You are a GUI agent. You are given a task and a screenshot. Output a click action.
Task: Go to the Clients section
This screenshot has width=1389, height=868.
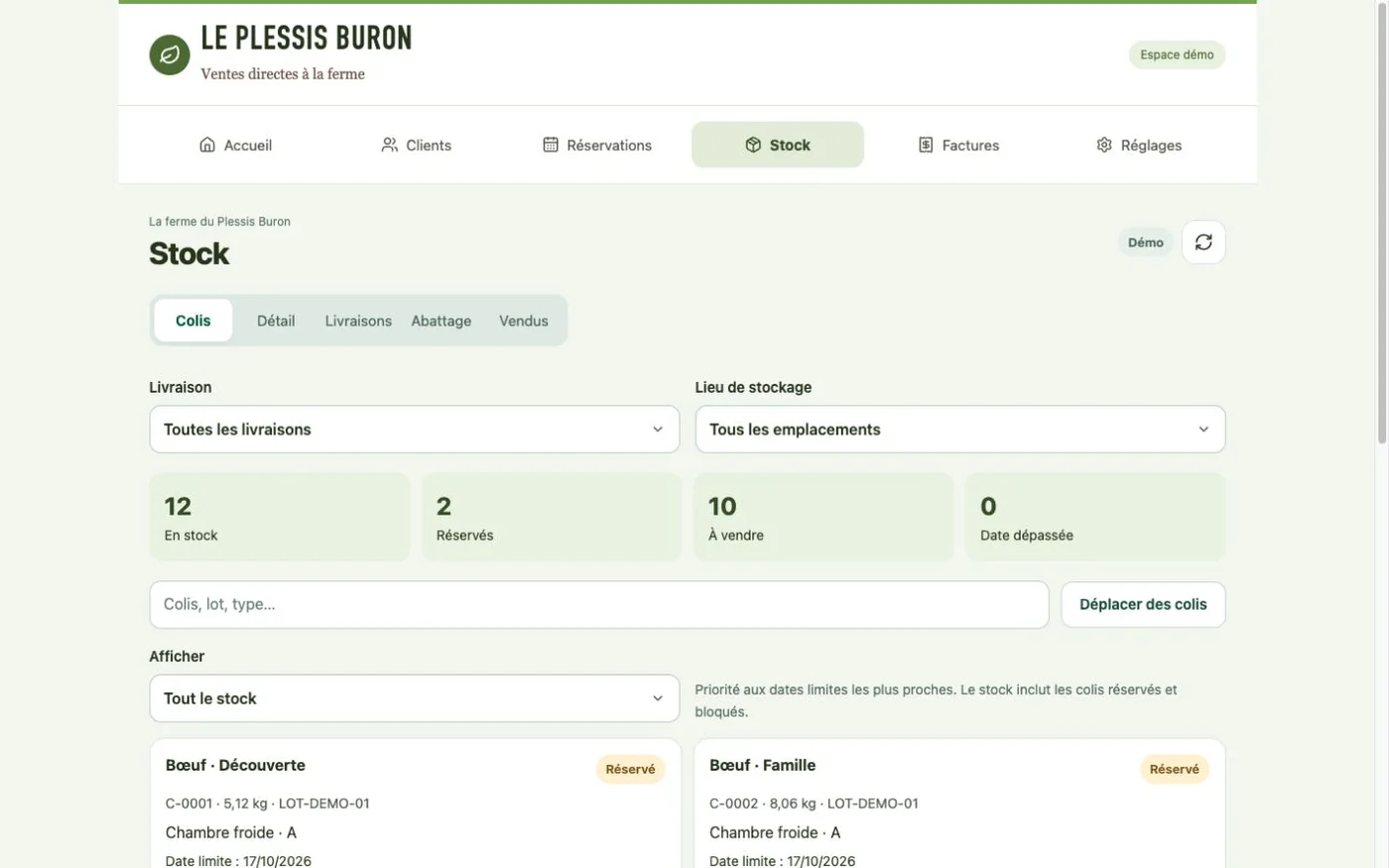tap(416, 145)
